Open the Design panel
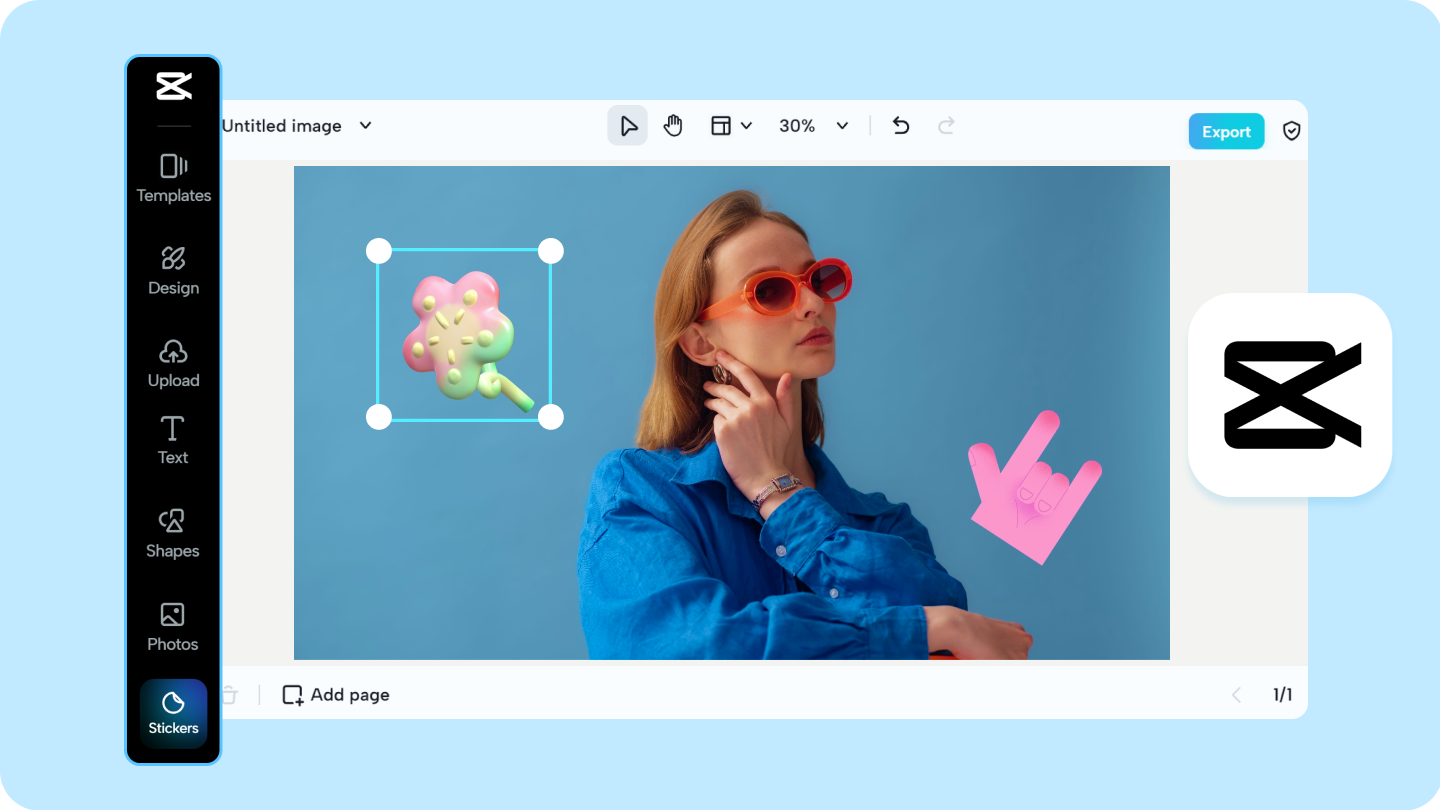The height and width of the screenshot is (810, 1440). tap(173, 271)
